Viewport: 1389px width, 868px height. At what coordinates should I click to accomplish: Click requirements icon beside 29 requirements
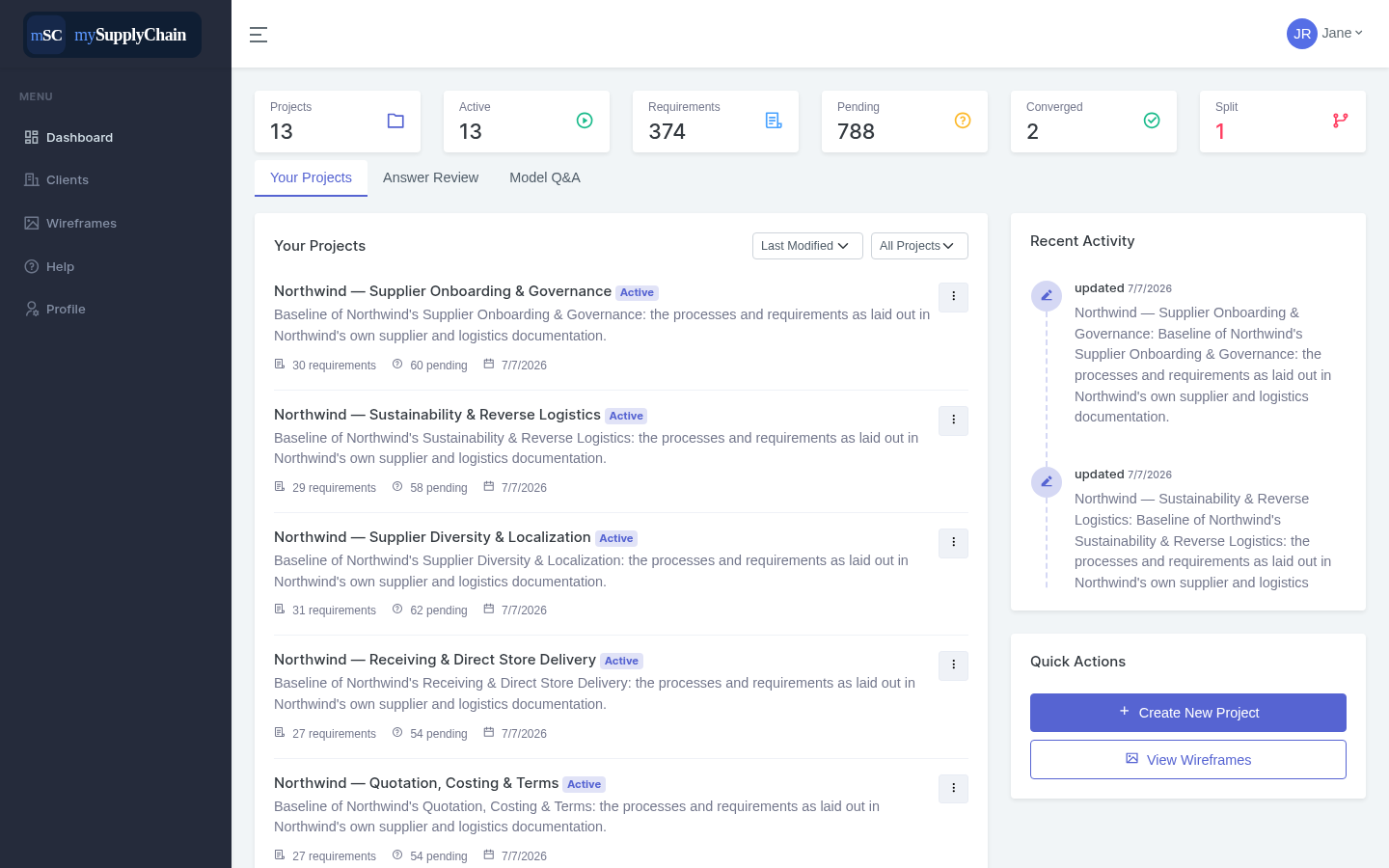point(280,487)
